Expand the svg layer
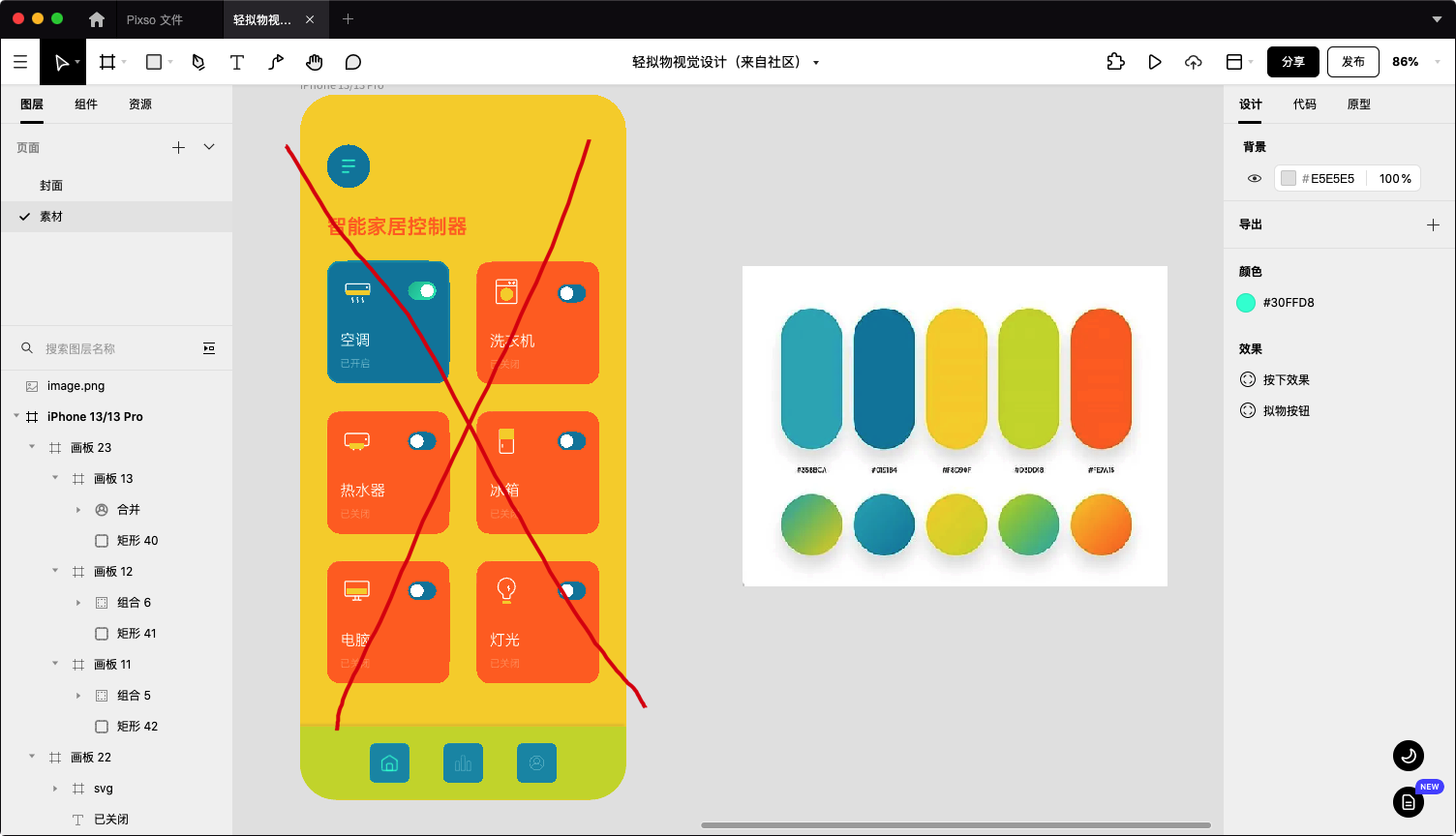The height and width of the screenshot is (836, 1456). (55, 789)
